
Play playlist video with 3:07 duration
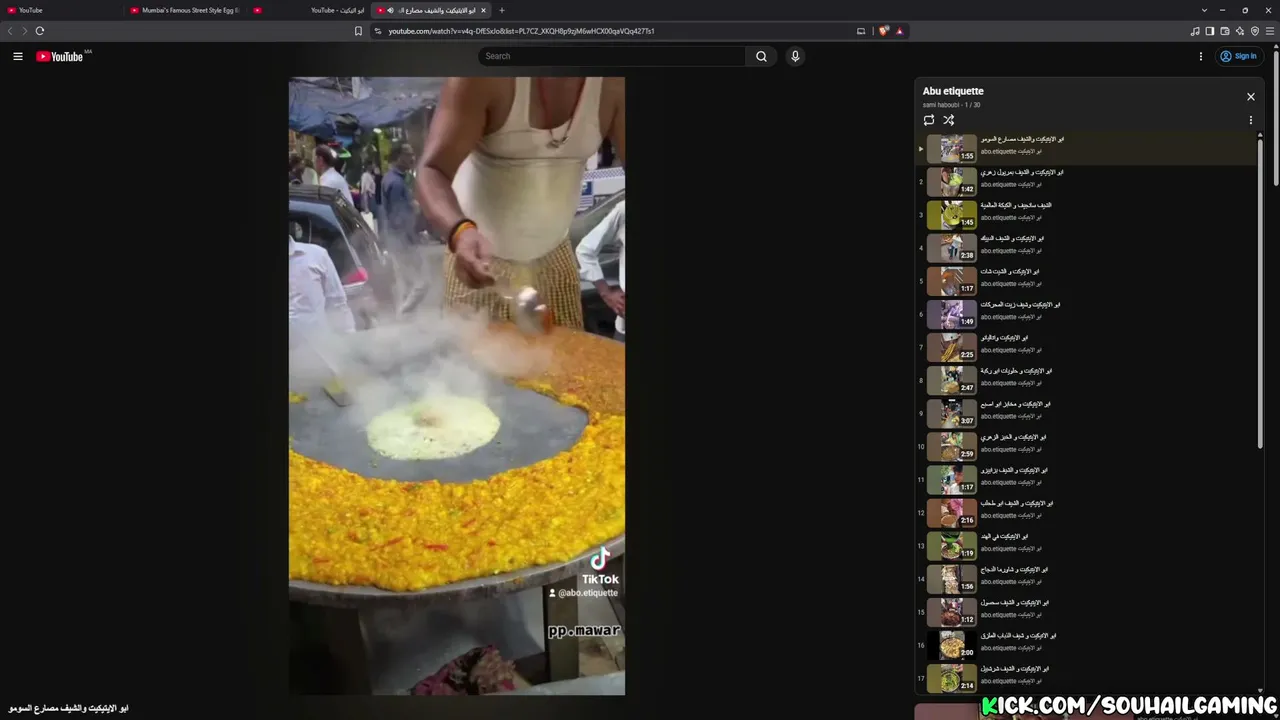(x=1085, y=413)
